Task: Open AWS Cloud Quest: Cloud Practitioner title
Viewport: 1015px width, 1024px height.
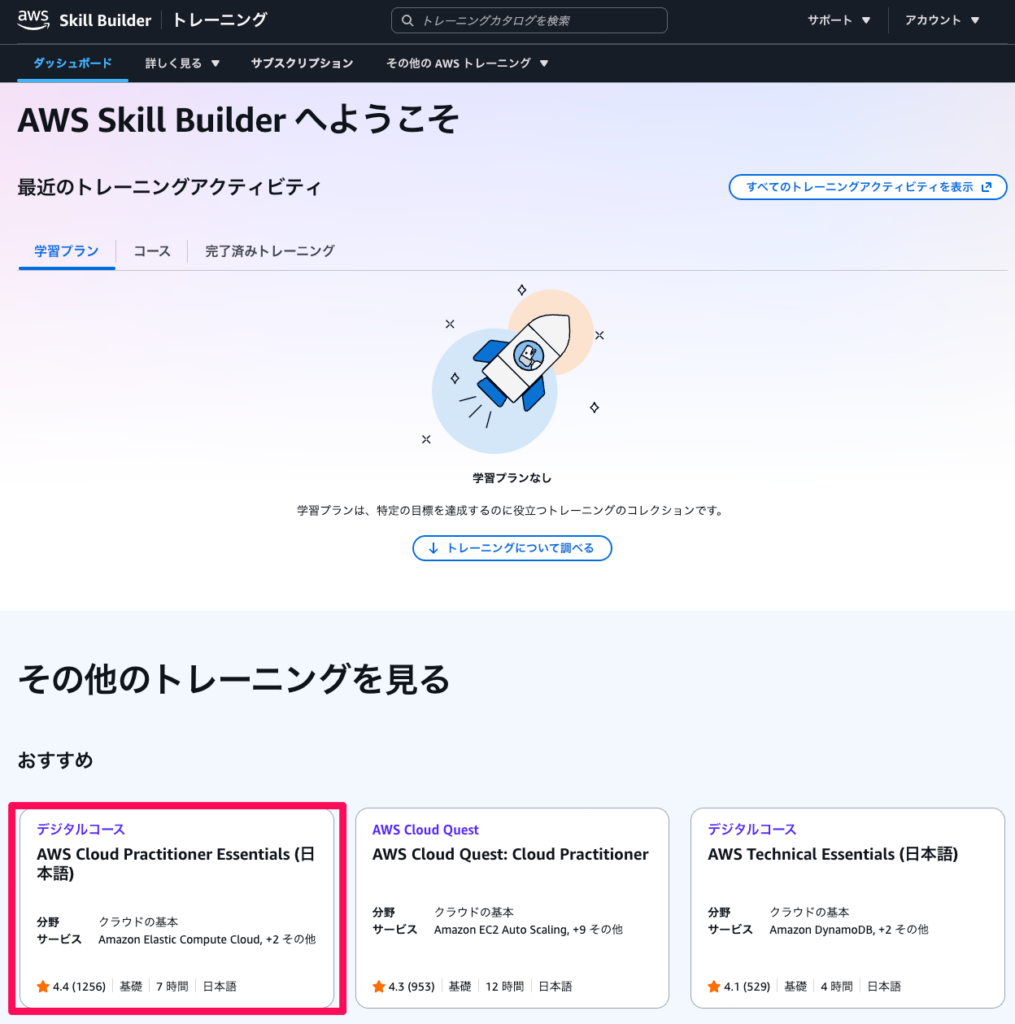Action: tap(510, 854)
